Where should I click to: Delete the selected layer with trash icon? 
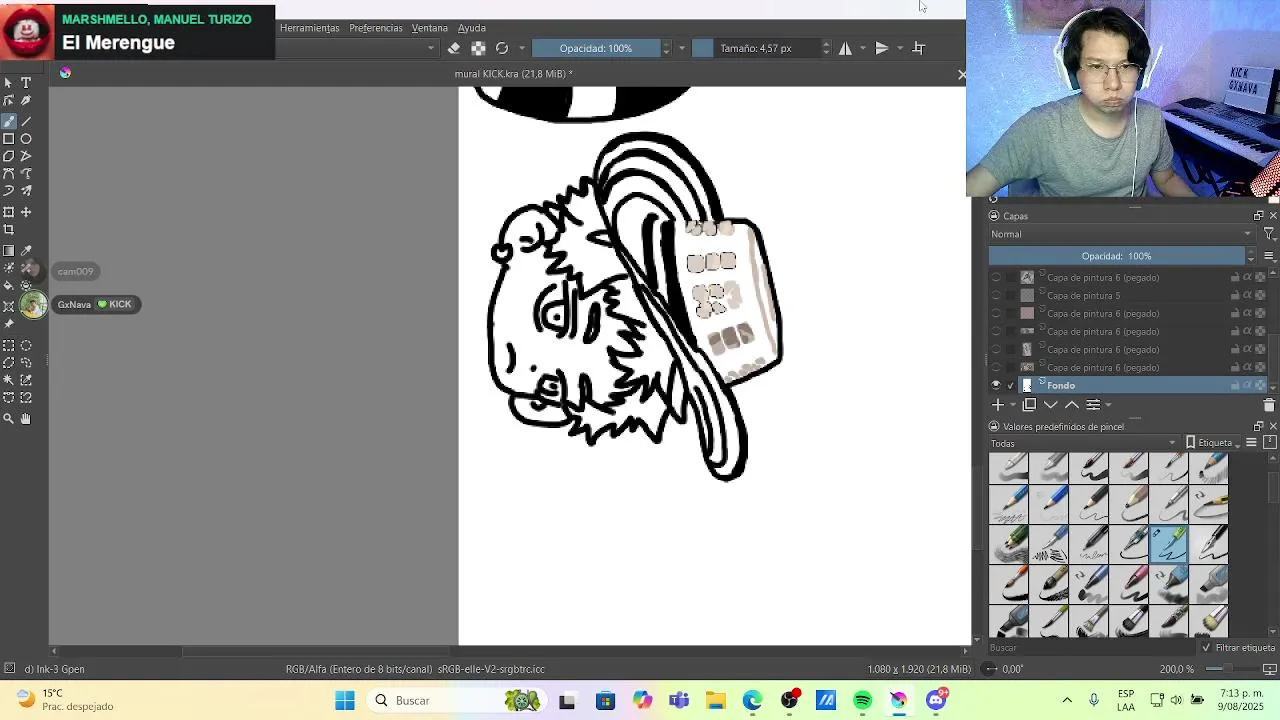click(x=1269, y=405)
